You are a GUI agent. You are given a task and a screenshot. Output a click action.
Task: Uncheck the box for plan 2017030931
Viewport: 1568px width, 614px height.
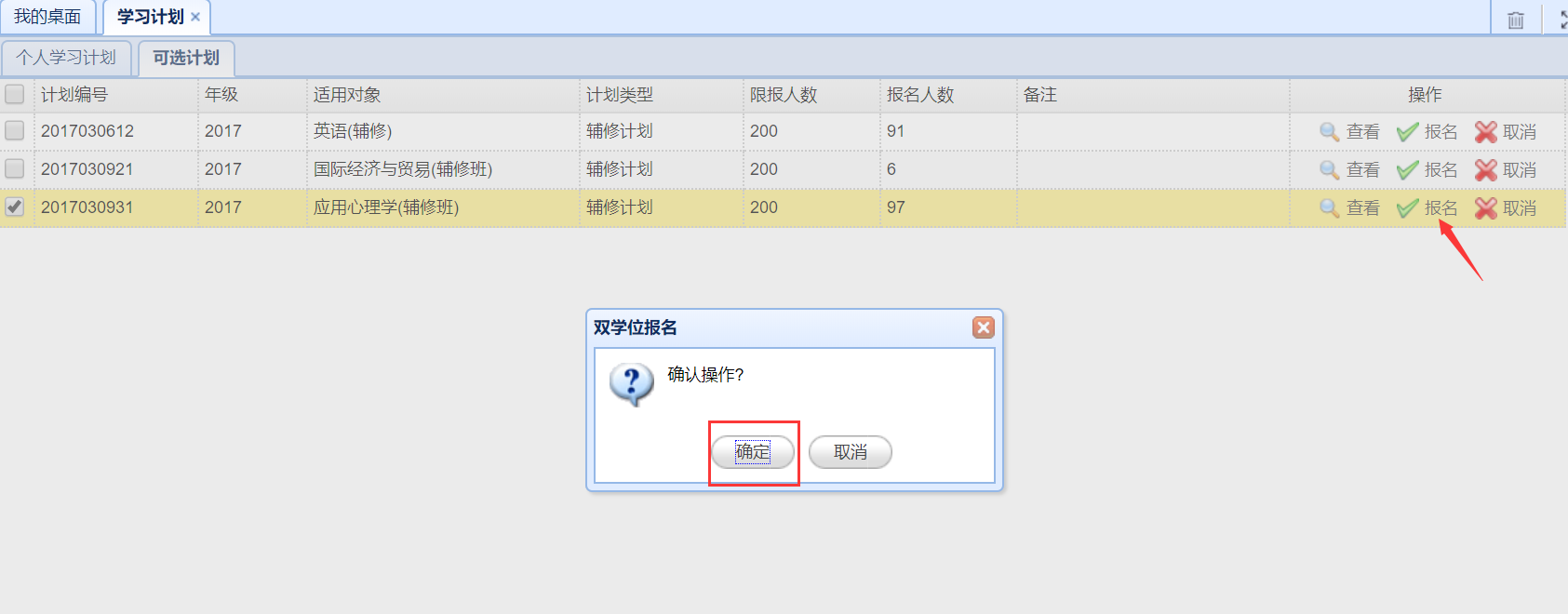tap(15, 207)
